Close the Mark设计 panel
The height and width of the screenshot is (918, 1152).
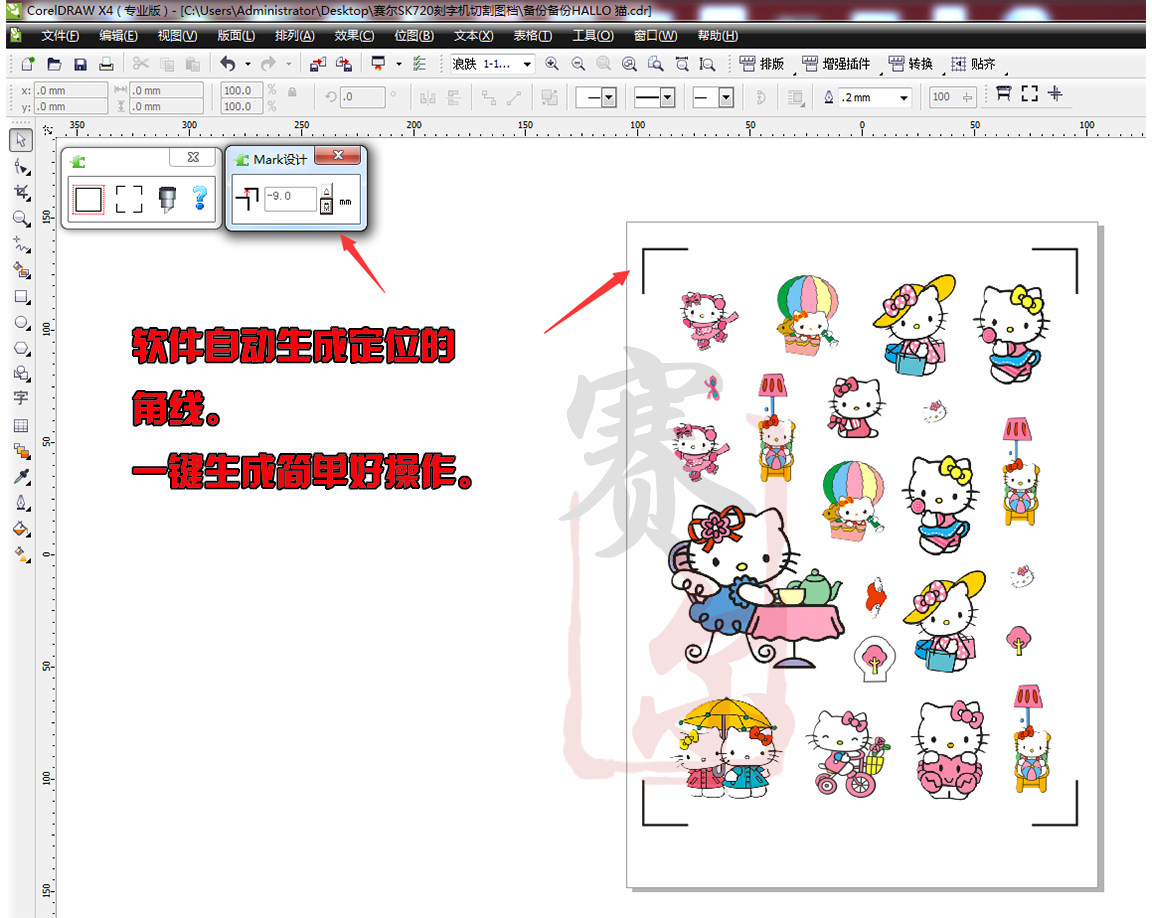pos(338,155)
